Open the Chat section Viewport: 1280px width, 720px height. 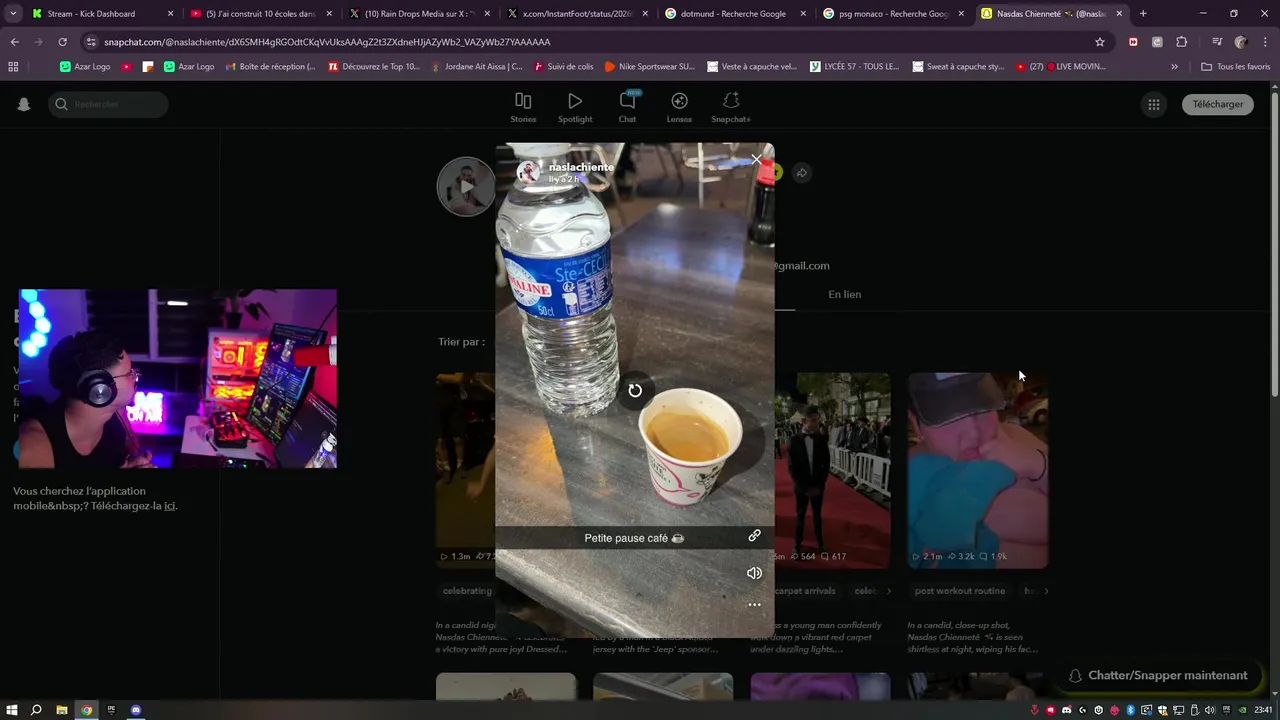pyautogui.click(x=627, y=108)
